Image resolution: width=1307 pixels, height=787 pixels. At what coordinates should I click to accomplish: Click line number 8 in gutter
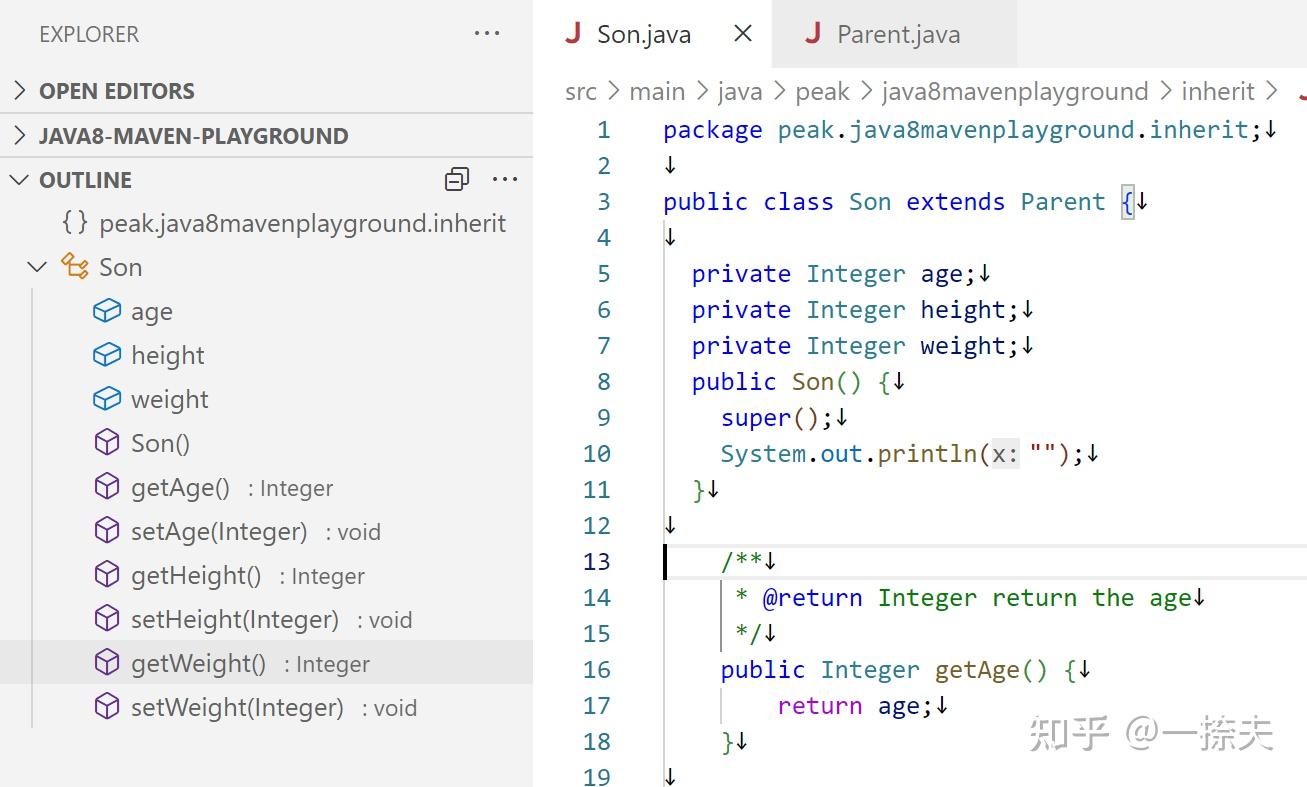coord(603,382)
